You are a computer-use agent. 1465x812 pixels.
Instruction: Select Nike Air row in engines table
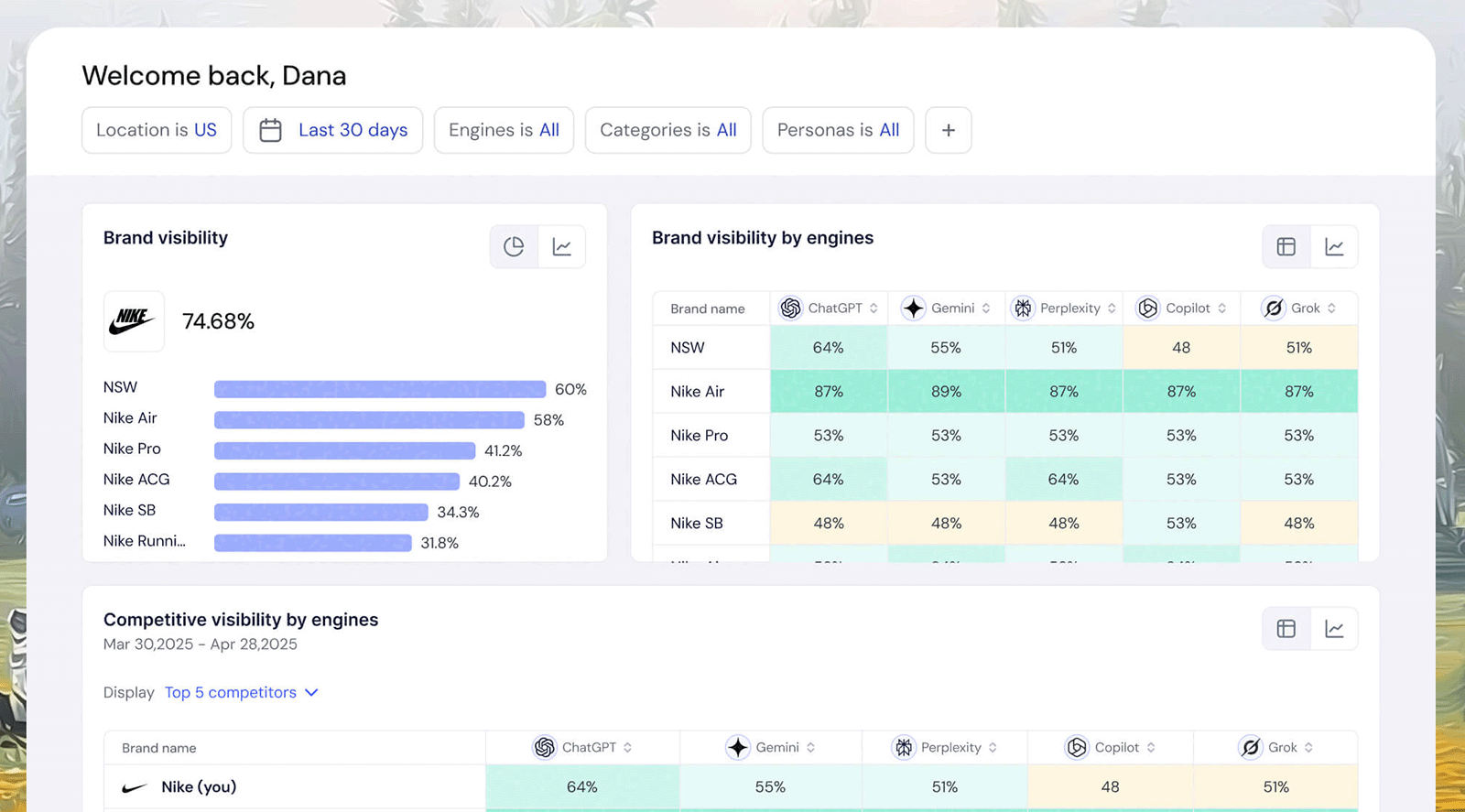1005,392
